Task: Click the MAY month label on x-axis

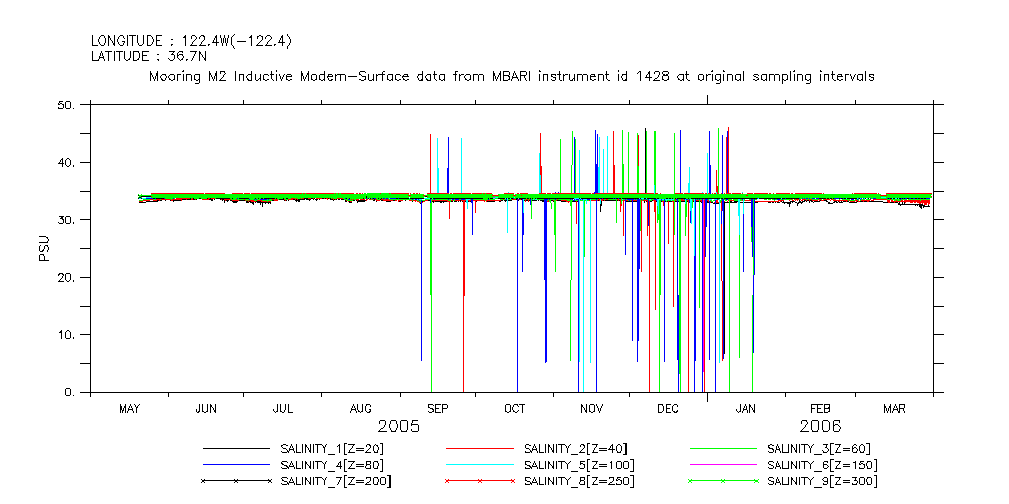Action: [129, 409]
